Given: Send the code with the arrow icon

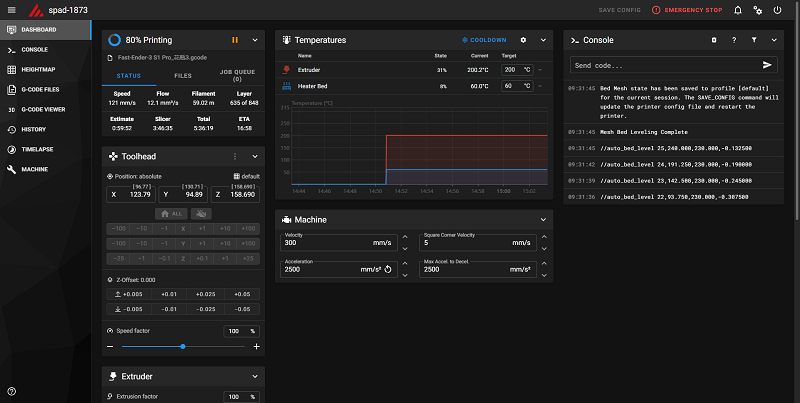Looking at the screenshot, I should [x=767, y=65].
